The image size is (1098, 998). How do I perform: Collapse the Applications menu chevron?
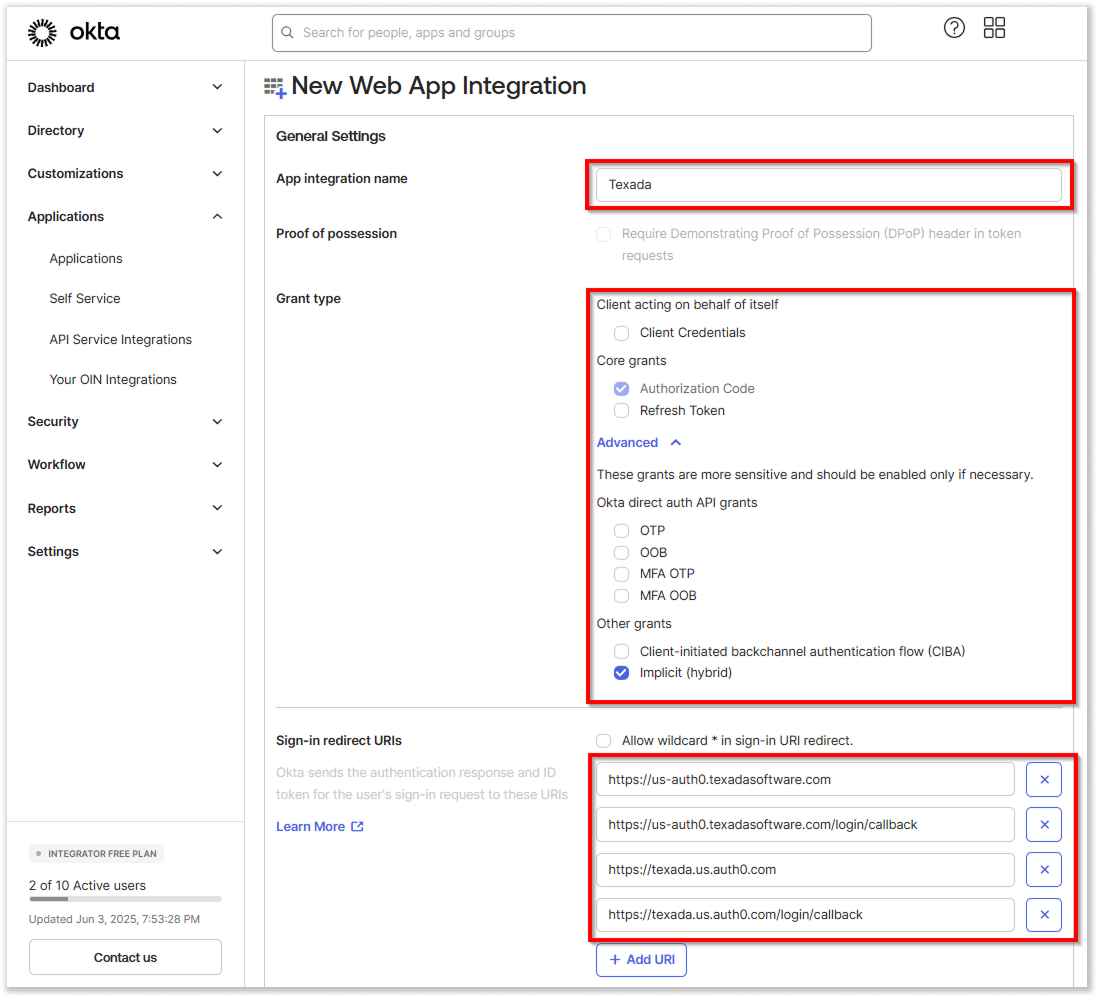[217, 216]
